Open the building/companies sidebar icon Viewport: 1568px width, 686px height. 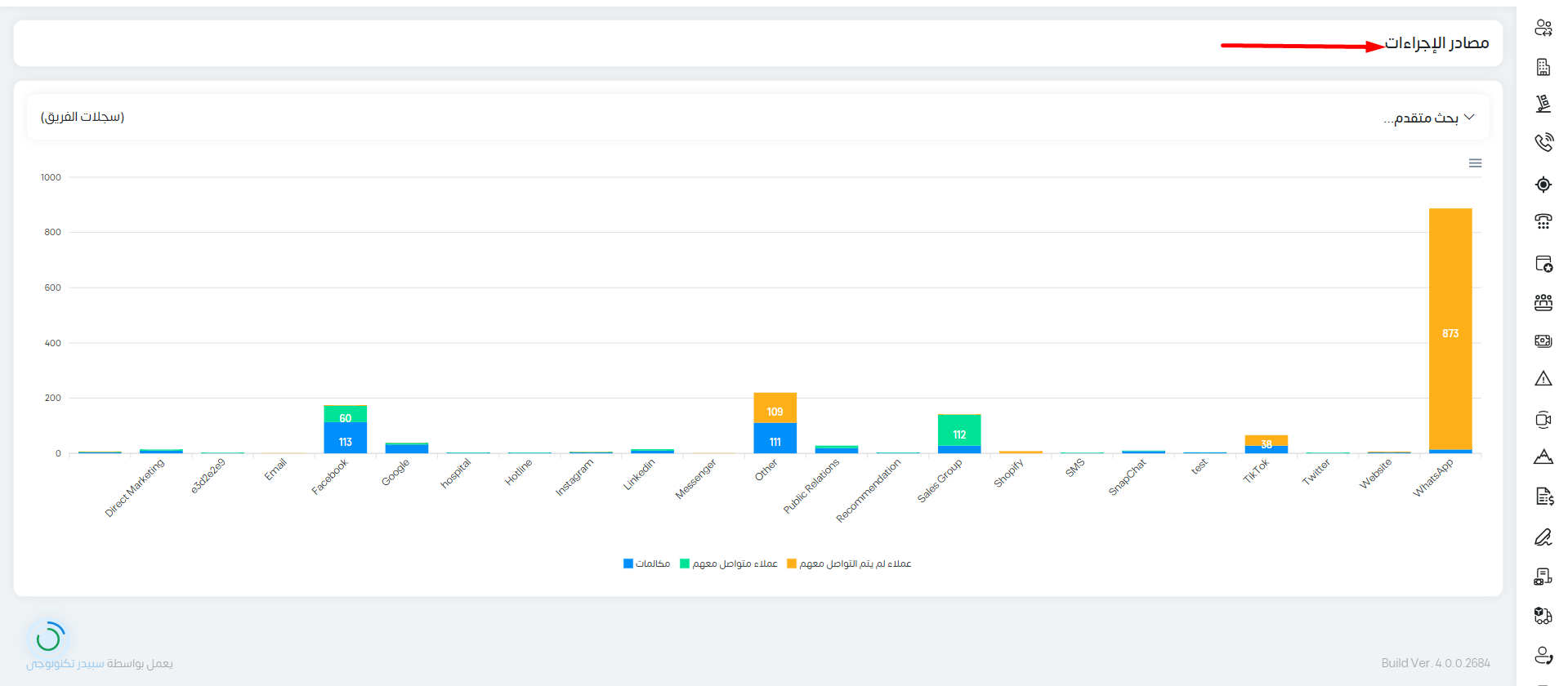[x=1543, y=67]
